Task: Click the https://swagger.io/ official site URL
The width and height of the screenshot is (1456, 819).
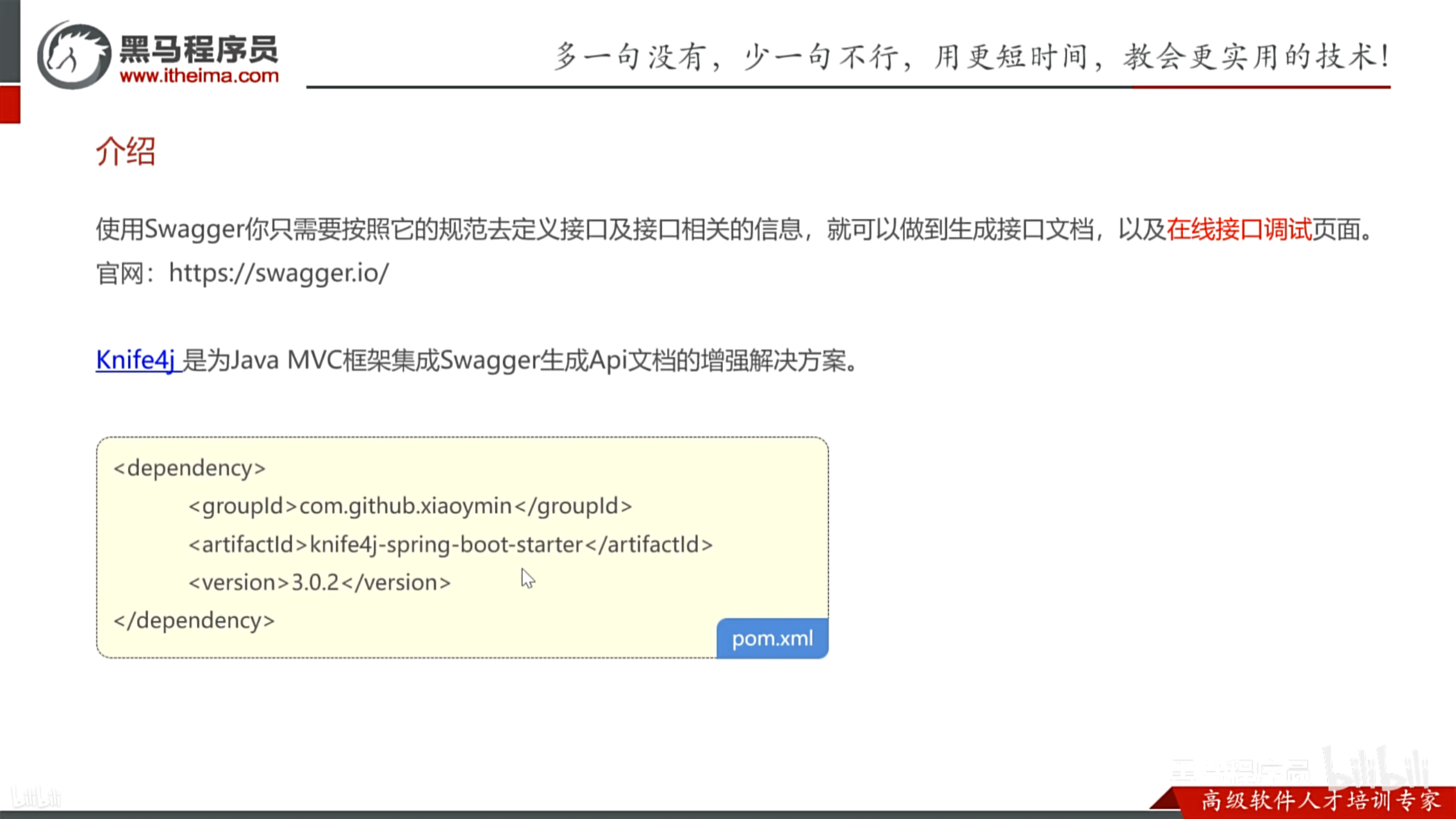Action: tap(279, 273)
